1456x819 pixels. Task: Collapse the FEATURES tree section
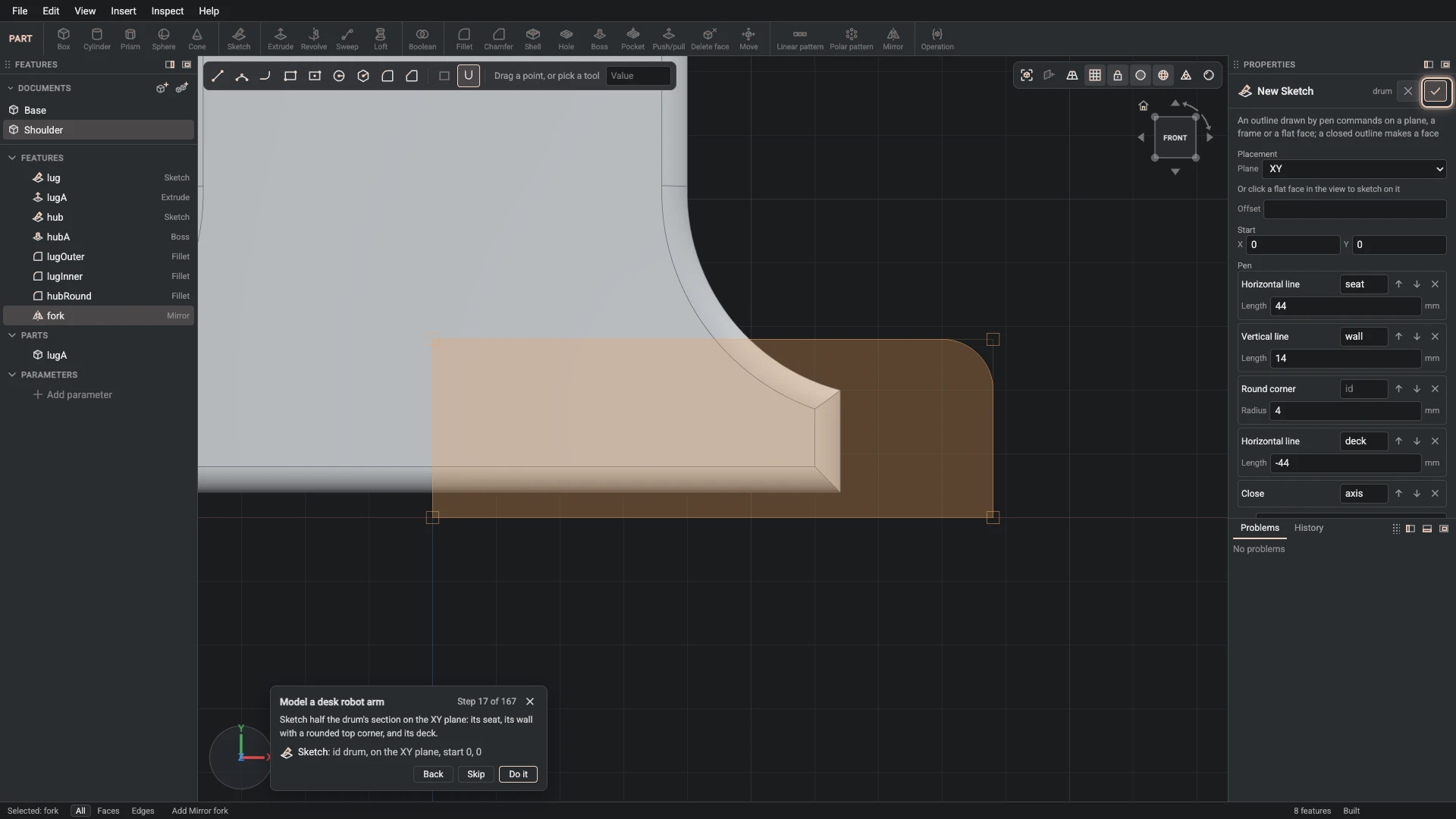(12, 158)
